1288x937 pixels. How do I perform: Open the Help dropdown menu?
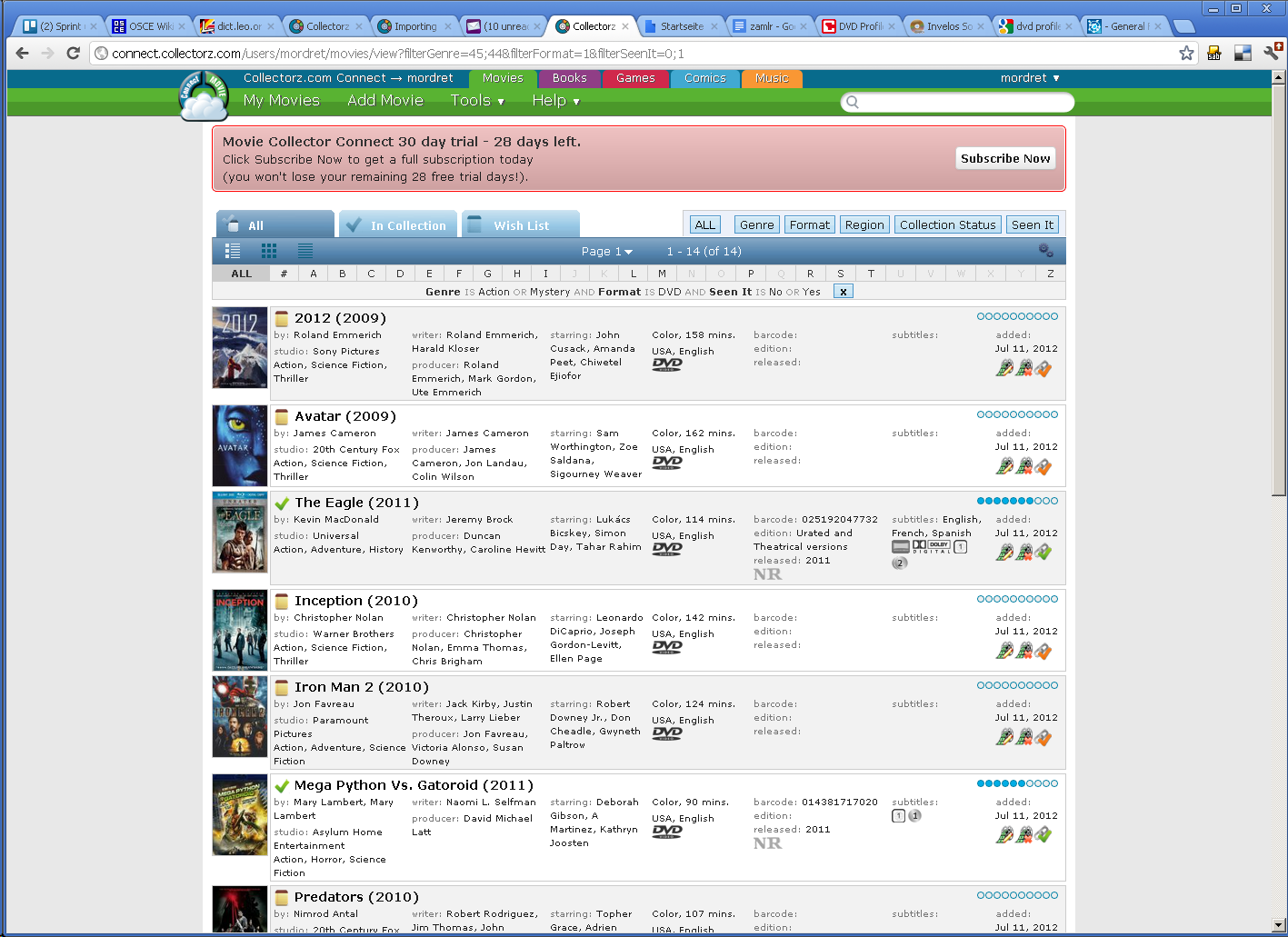[555, 101]
